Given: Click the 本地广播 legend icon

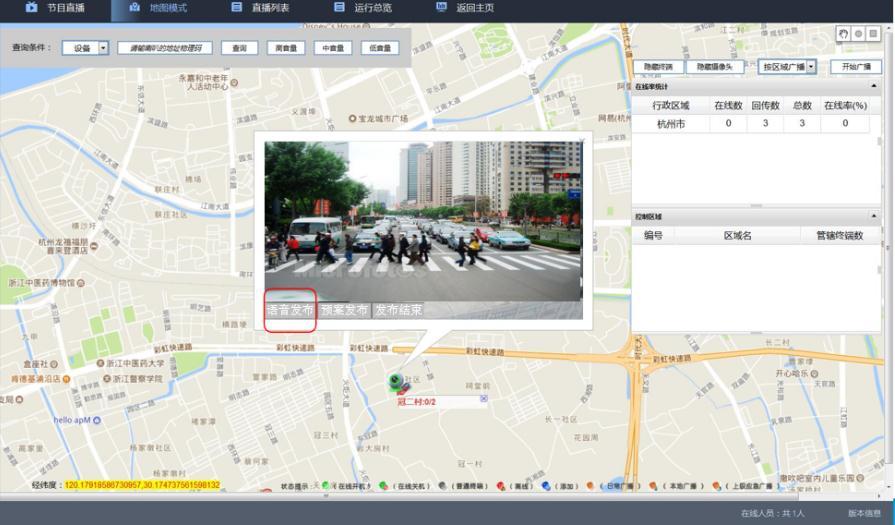Looking at the screenshot, I should pyautogui.click(x=653, y=486).
